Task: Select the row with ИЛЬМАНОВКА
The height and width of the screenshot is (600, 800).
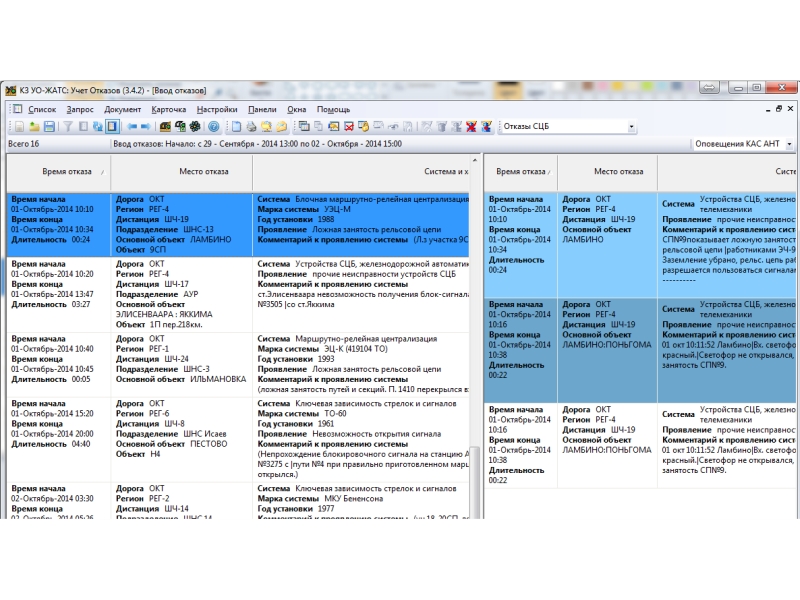Action: (238, 364)
